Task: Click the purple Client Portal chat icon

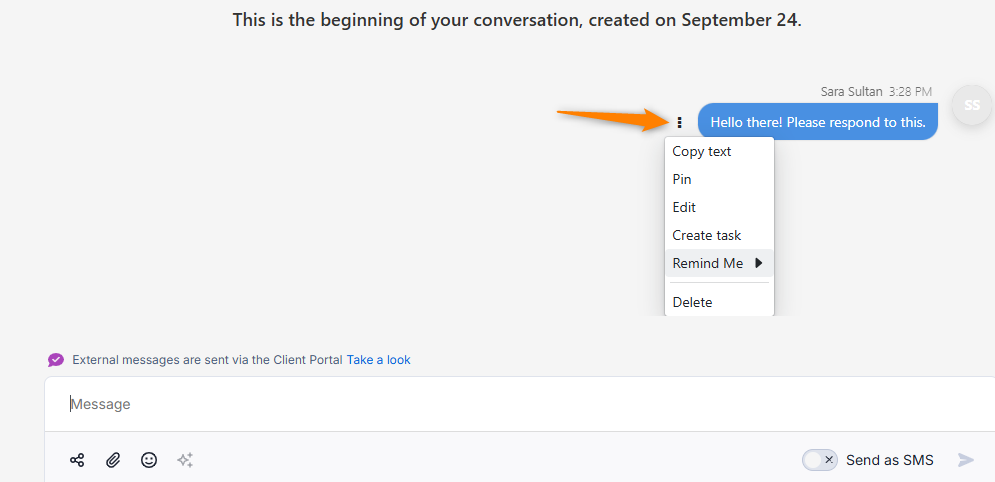Action: pyautogui.click(x=56, y=360)
